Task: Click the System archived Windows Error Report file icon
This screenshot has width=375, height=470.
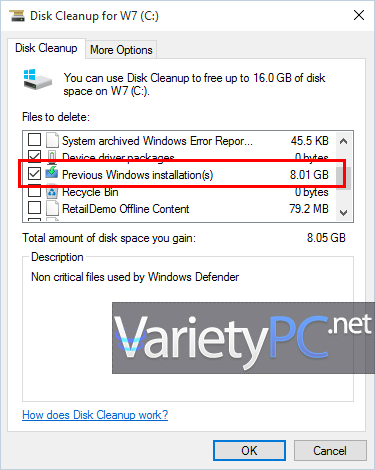Action: click(52, 140)
